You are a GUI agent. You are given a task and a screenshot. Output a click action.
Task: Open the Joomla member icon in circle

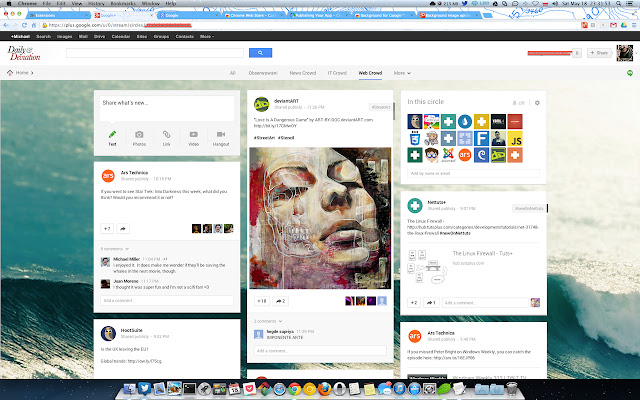[x=448, y=155]
